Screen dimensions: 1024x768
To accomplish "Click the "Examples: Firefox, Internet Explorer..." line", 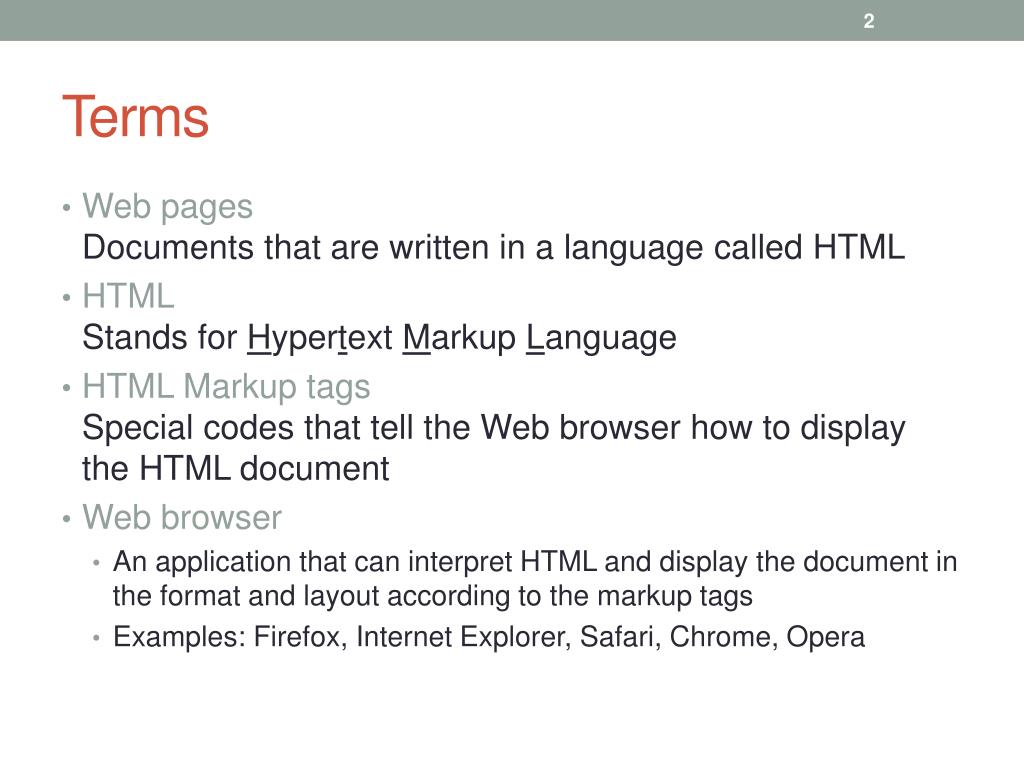I will (x=488, y=637).
